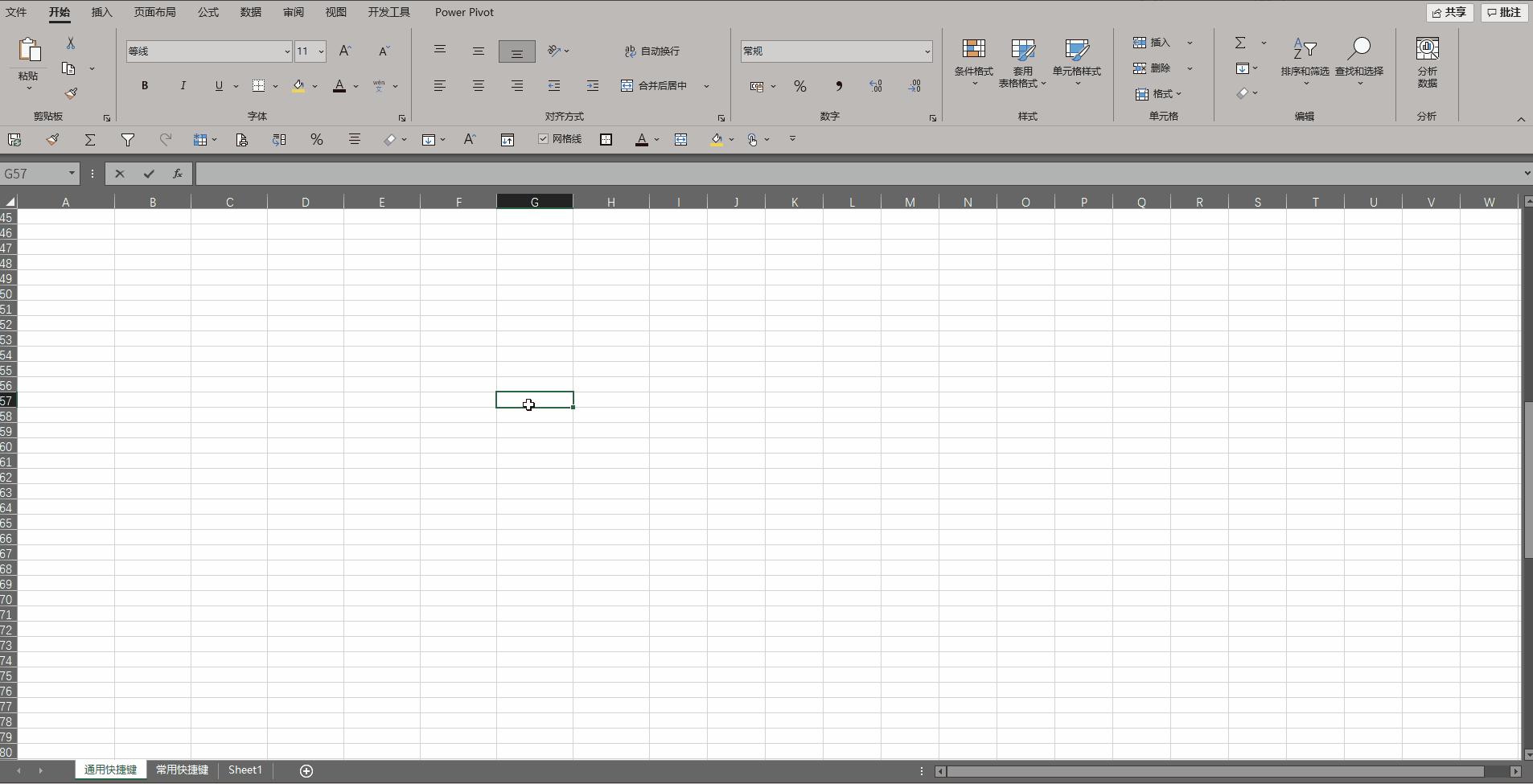Decrease decimal places

pyautogui.click(x=914, y=86)
